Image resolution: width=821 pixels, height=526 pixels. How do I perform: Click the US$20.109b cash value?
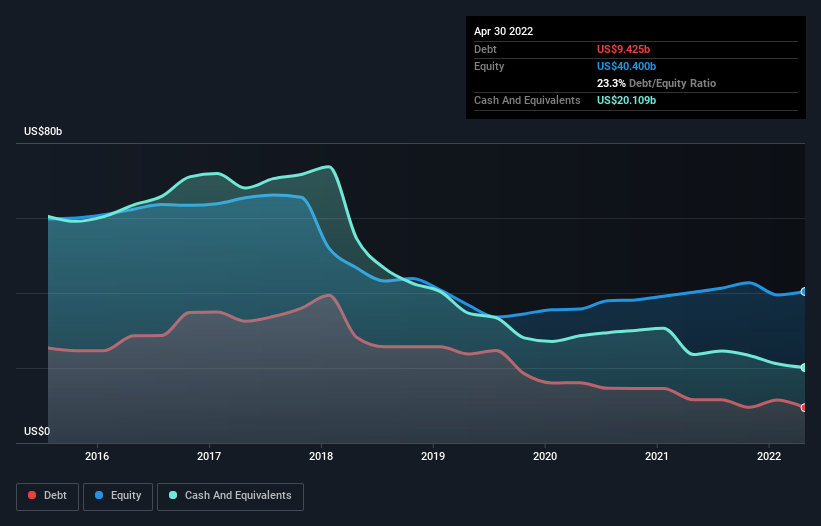click(626, 100)
